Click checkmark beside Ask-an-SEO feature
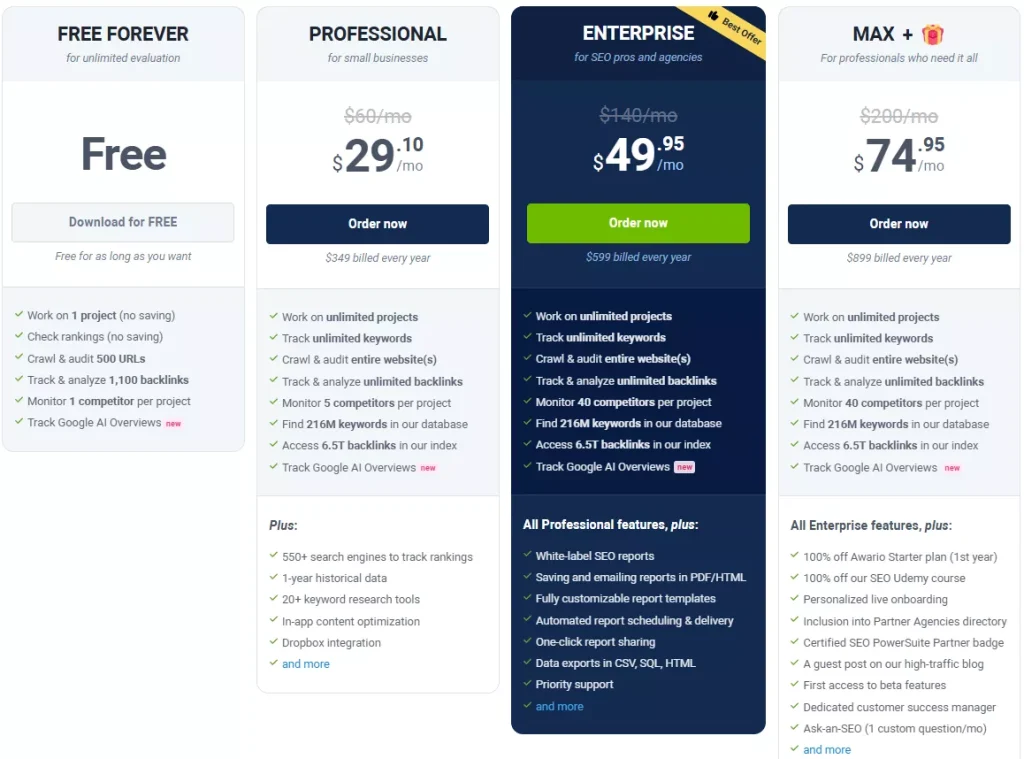 coord(795,728)
